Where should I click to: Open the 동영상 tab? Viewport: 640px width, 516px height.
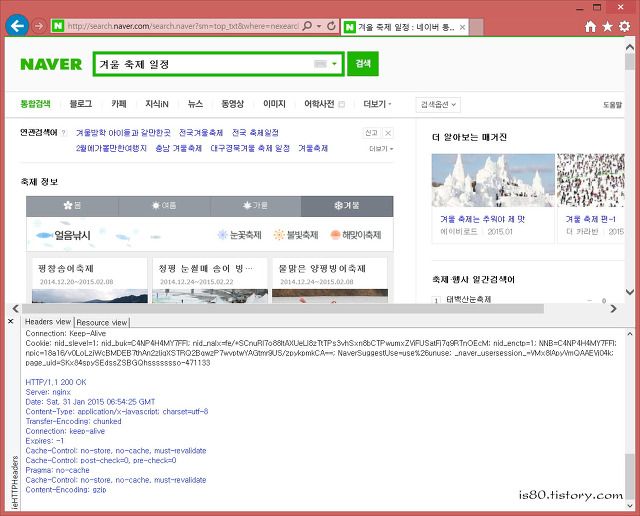233,104
